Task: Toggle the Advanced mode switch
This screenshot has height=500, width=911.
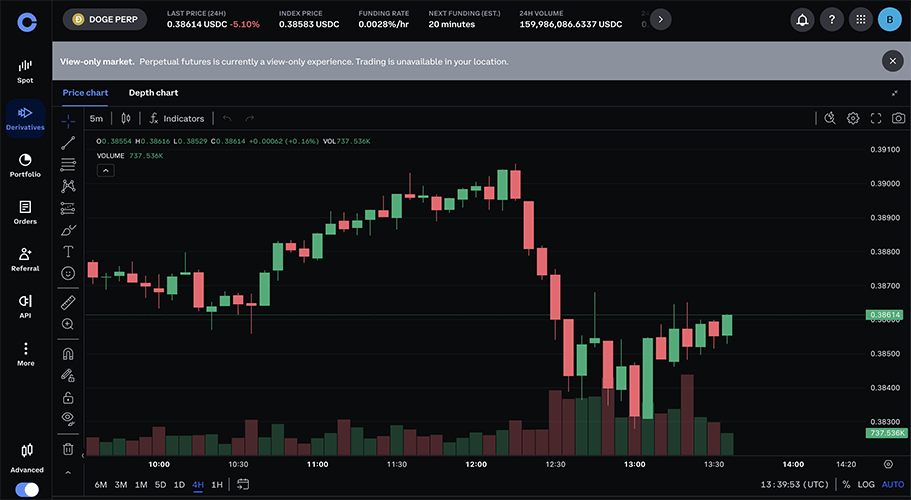Action: pyautogui.click(x=27, y=489)
